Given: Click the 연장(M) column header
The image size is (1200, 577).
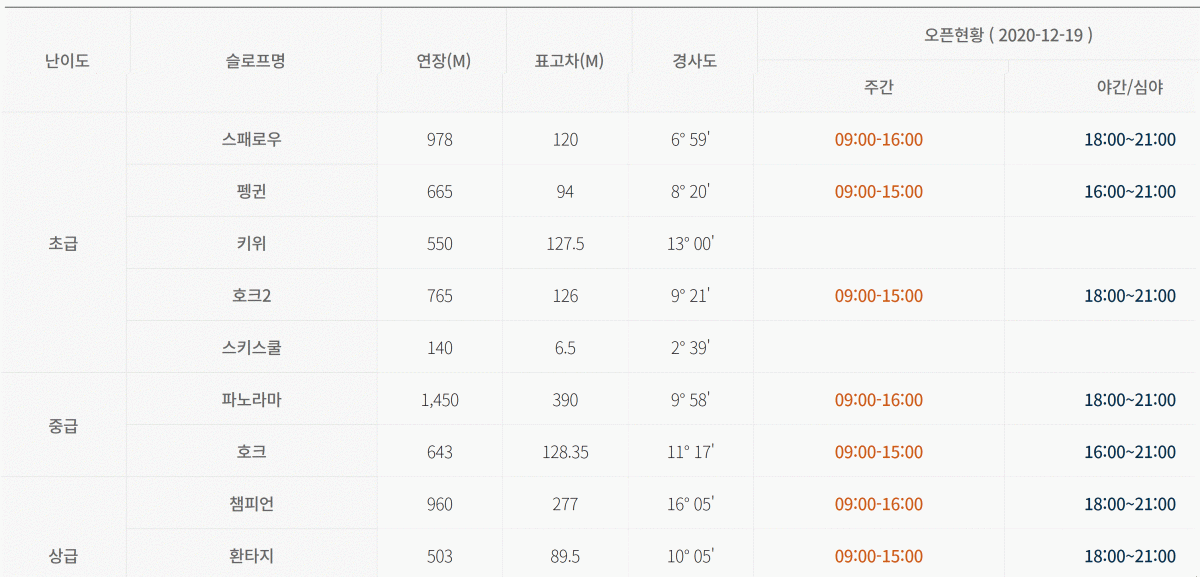Looking at the screenshot, I should click(x=444, y=60).
